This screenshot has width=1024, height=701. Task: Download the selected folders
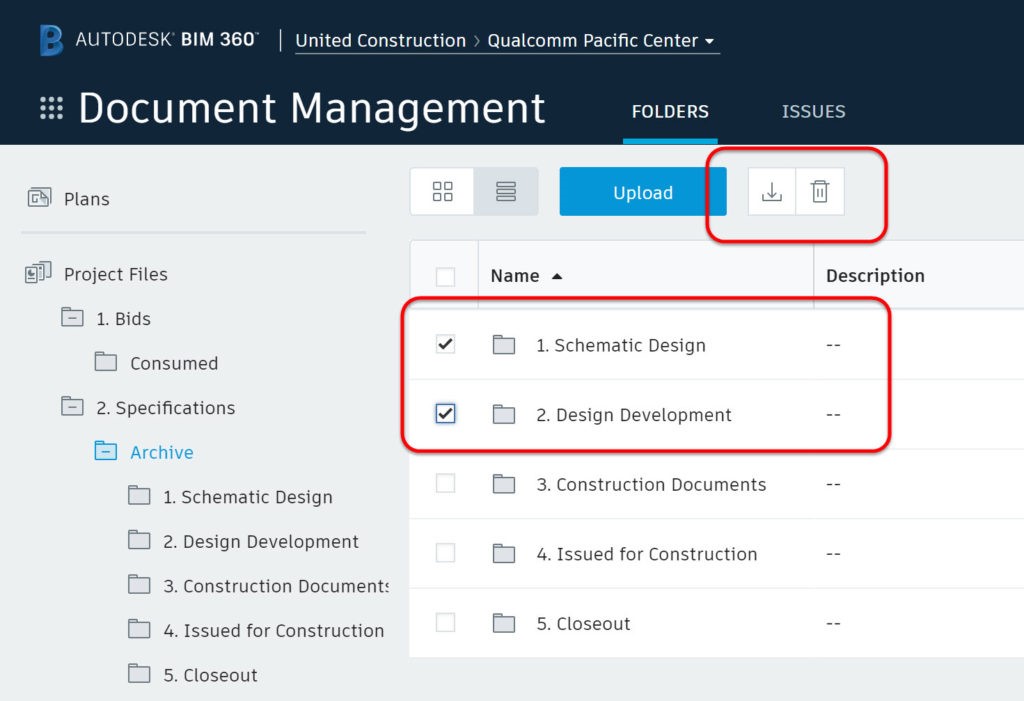[x=772, y=191]
